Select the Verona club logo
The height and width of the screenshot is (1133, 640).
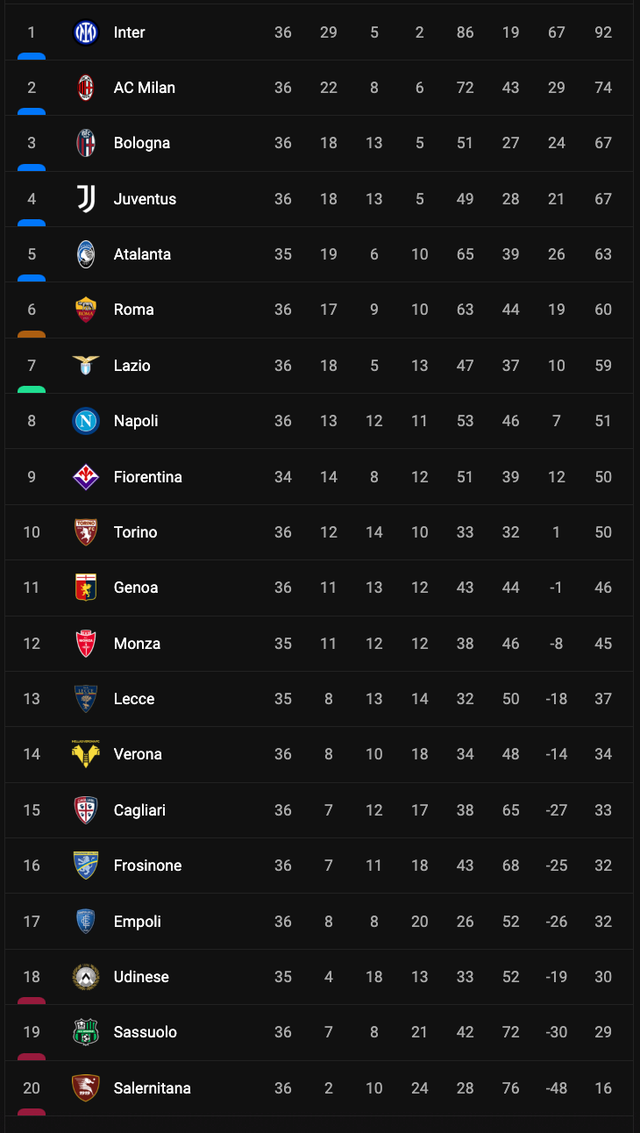[86, 754]
